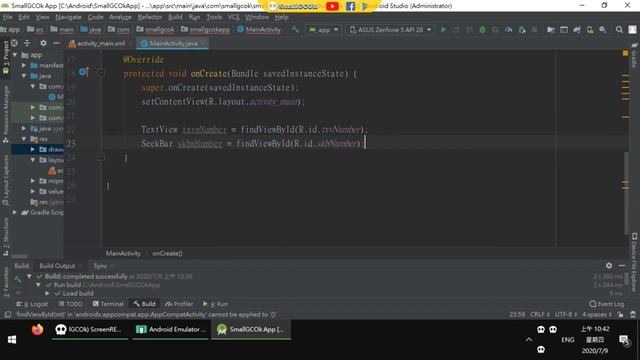
Task: Click the Search Everywhere magnifier icon
Action: [x=619, y=30]
